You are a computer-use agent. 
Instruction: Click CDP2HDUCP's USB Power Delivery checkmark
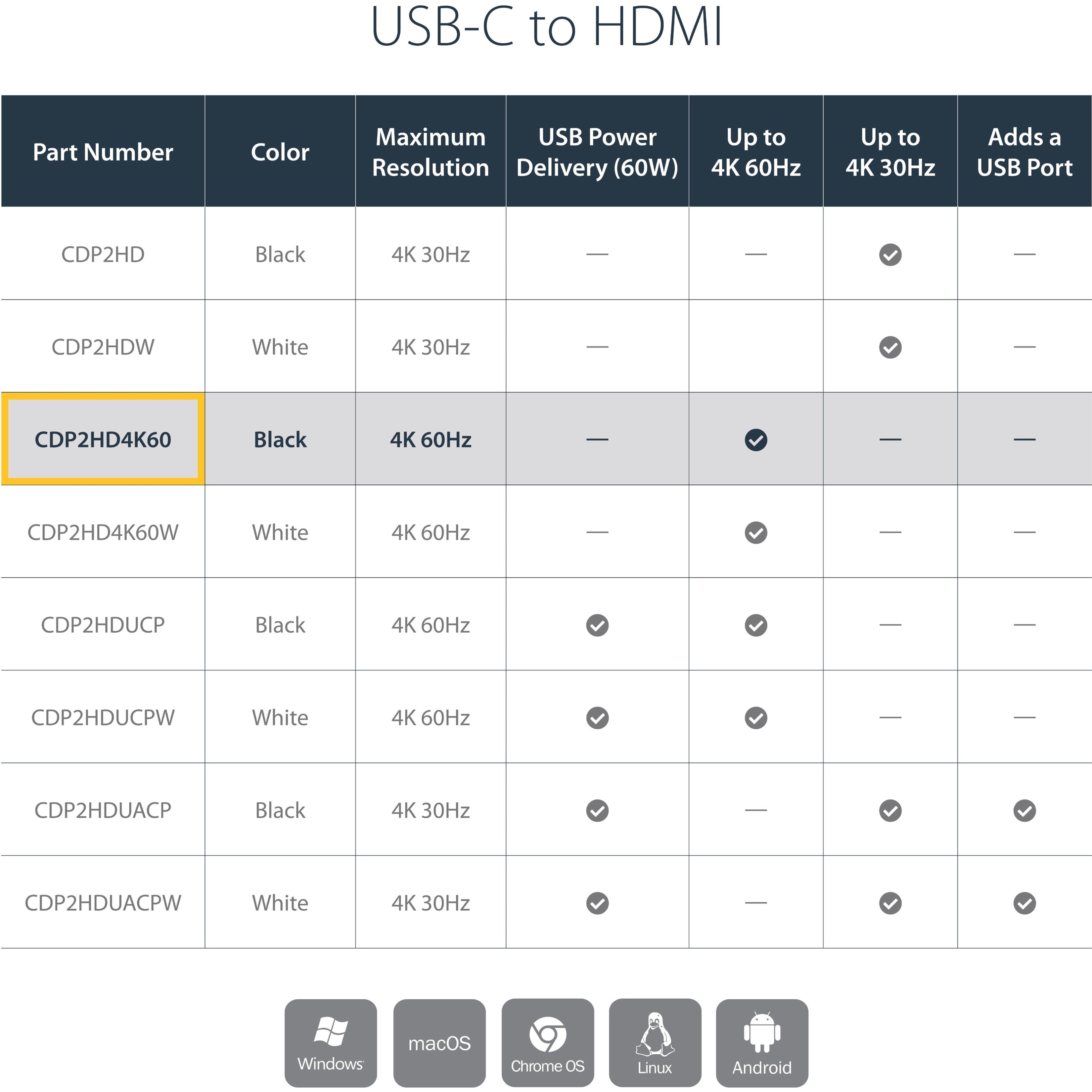(x=597, y=625)
